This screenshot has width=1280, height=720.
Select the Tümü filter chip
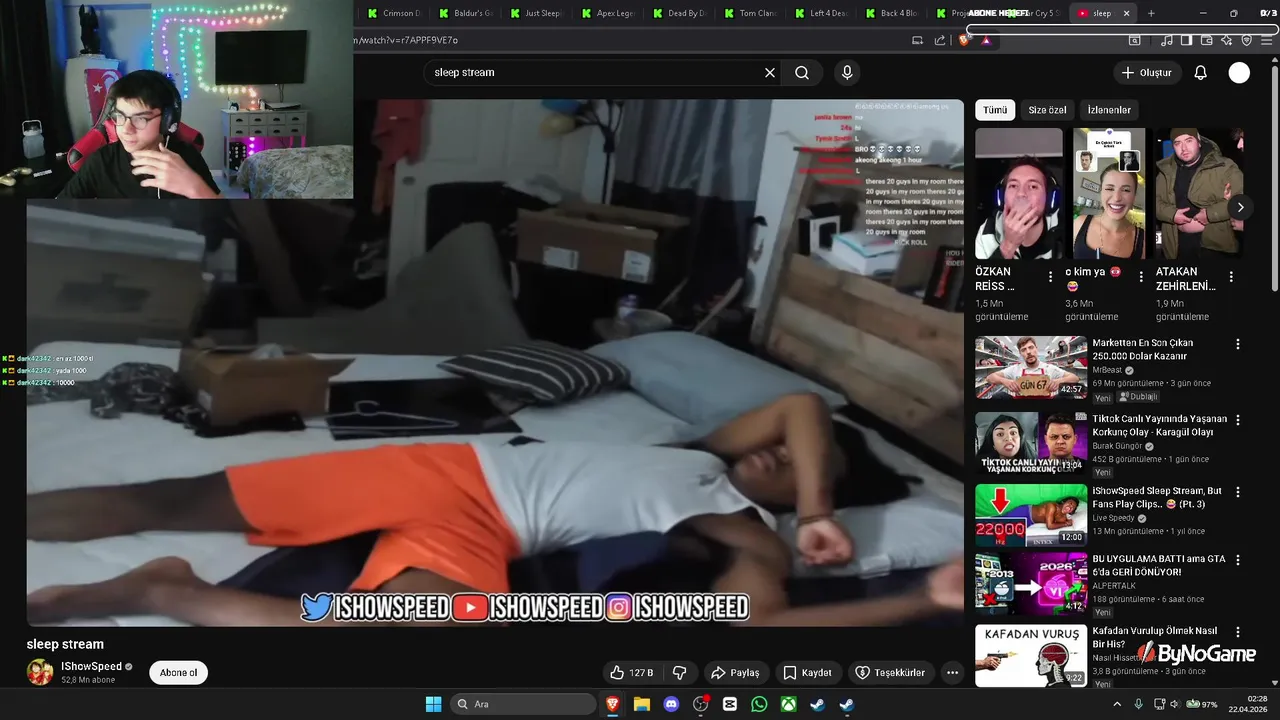click(995, 110)
